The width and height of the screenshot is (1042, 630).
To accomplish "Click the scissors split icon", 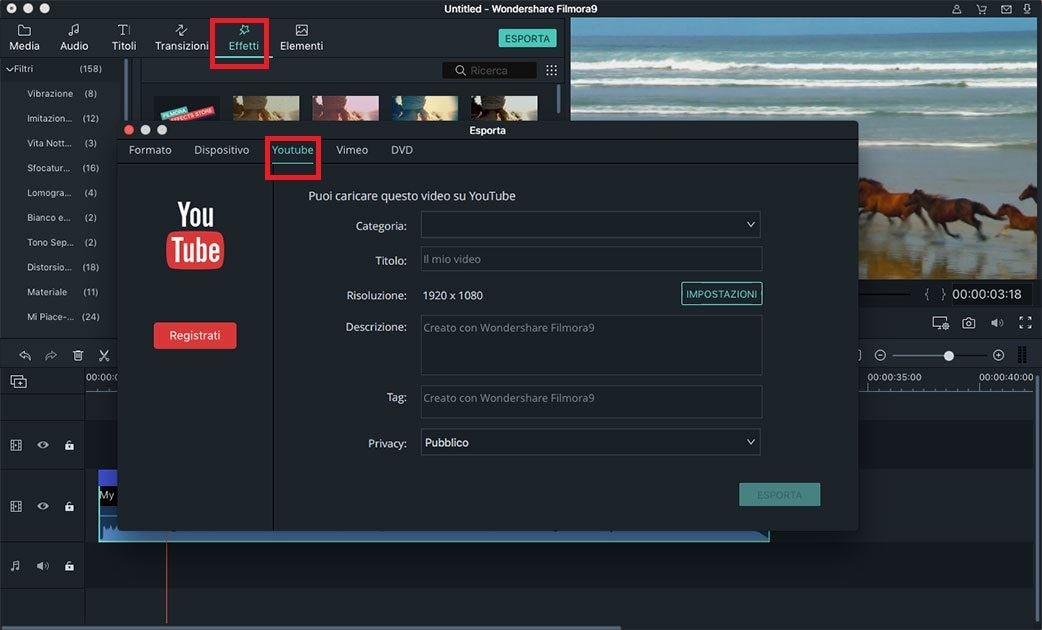I will tap(104, 356).
